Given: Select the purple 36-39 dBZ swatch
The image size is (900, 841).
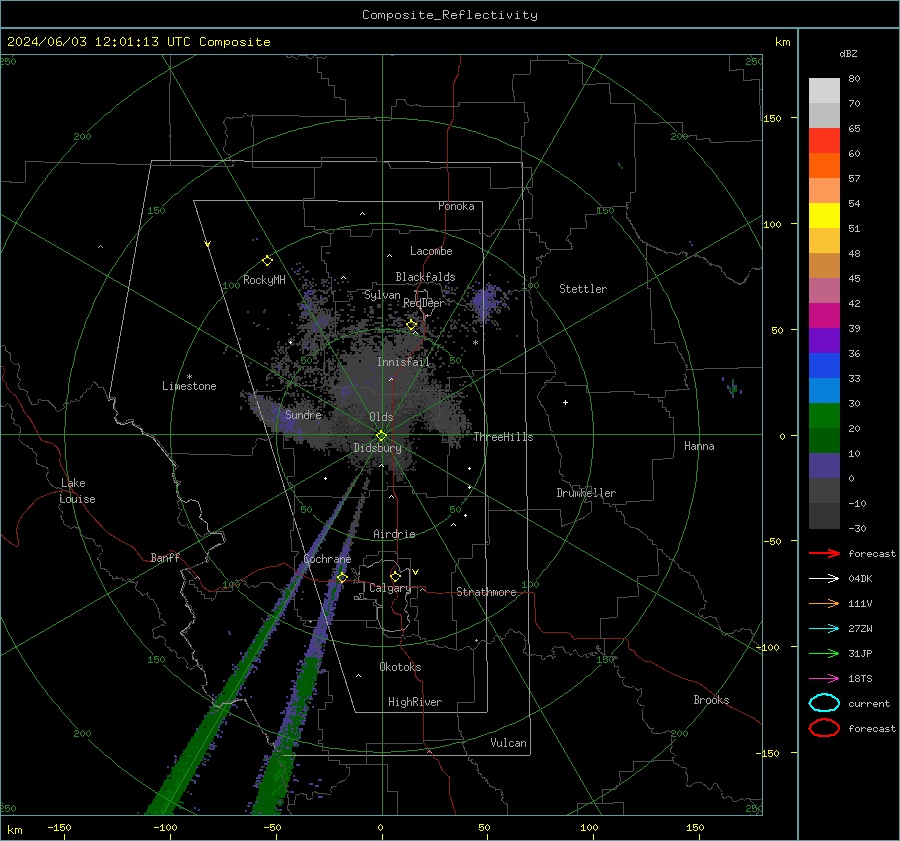Looking at the screenshot, I should pyautogui.click(x=824, y=340).
